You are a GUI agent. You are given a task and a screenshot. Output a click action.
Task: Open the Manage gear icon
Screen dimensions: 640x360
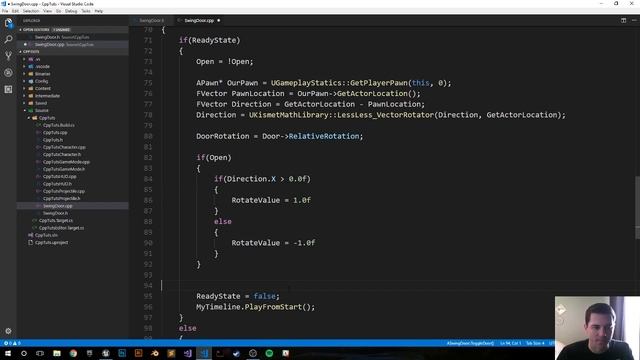8,331
